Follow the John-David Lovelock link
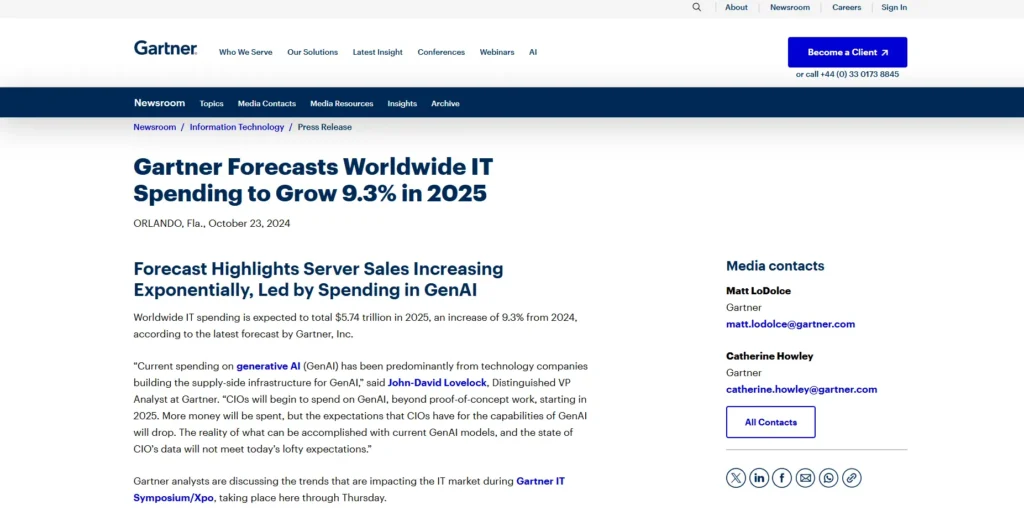Screen dimensions: 1024x510 436,382
